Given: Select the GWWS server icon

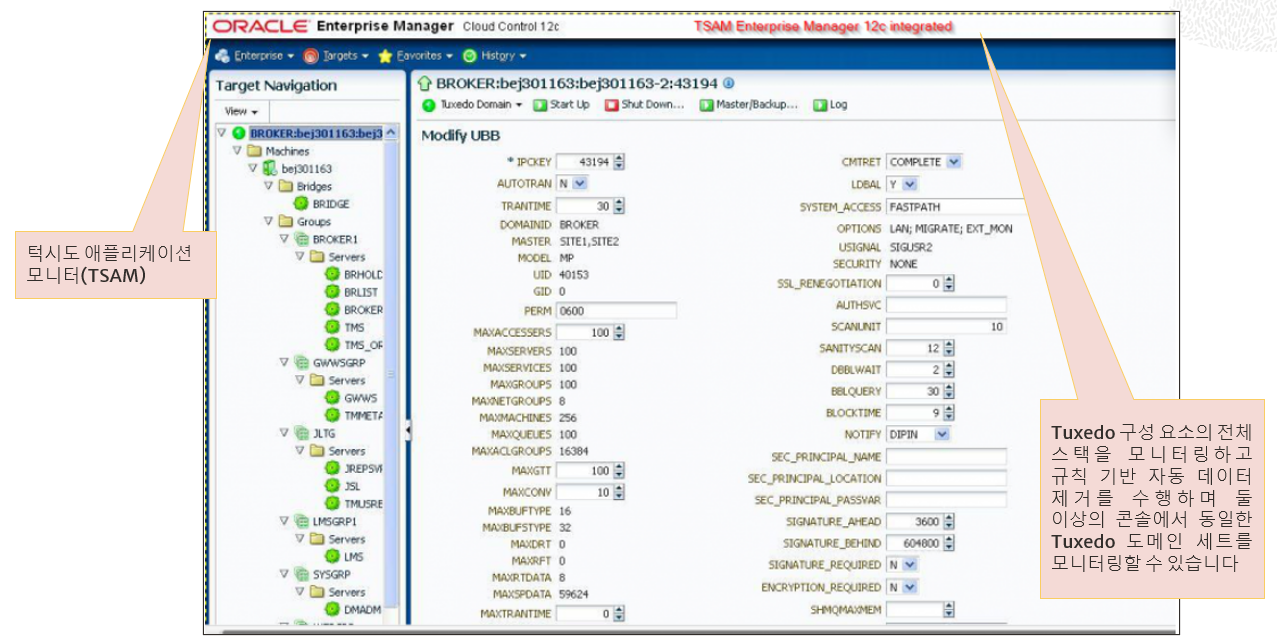Looking at the screenshot, I should tap(332, 398).
